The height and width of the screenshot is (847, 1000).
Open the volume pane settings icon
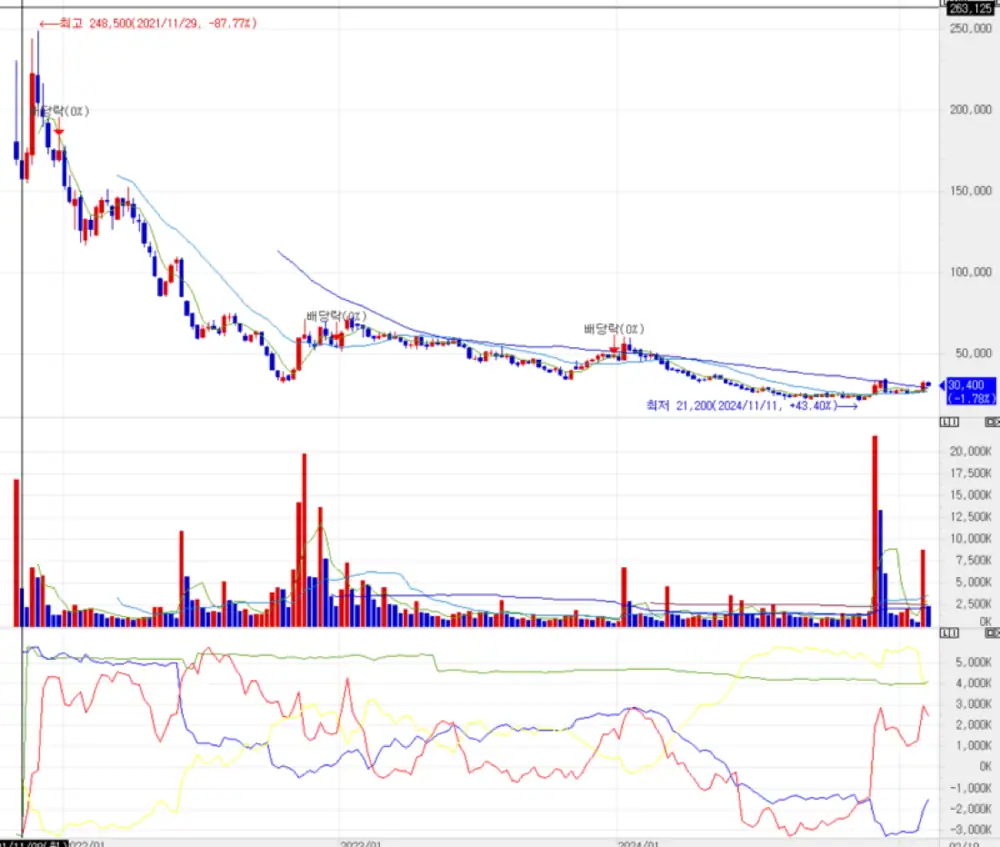click(950, 422)
